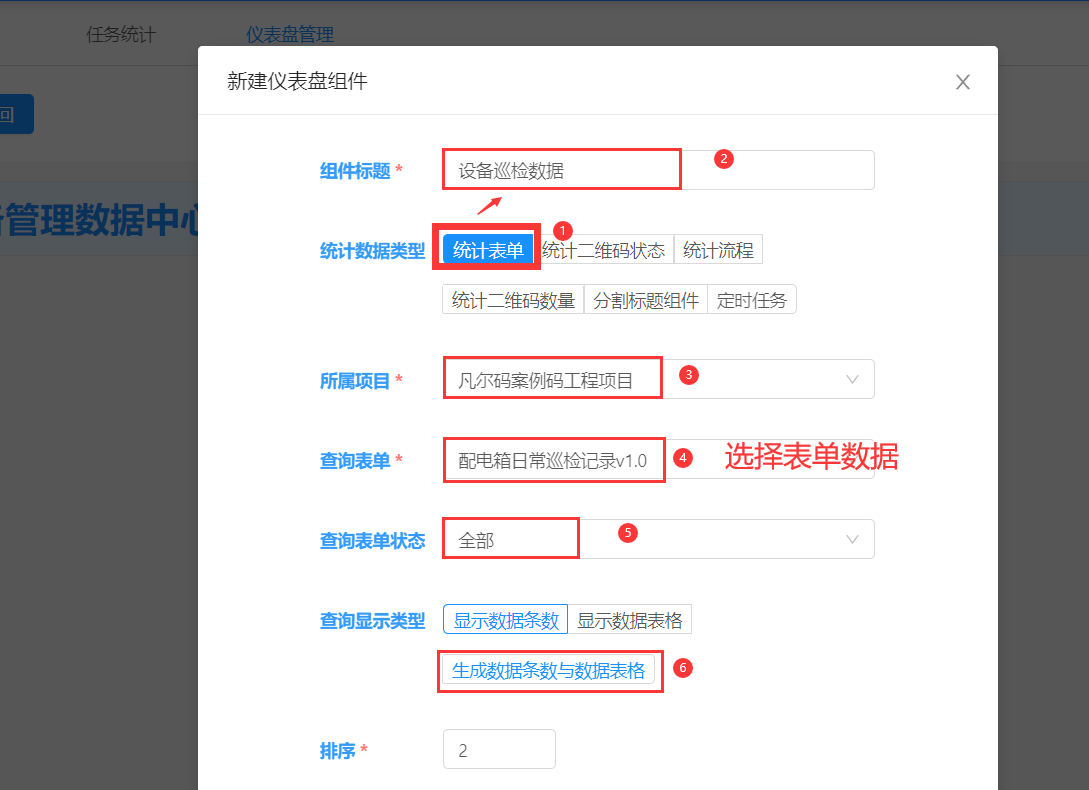Expand the 所属项目 dropdown arrow

[852, 380]
